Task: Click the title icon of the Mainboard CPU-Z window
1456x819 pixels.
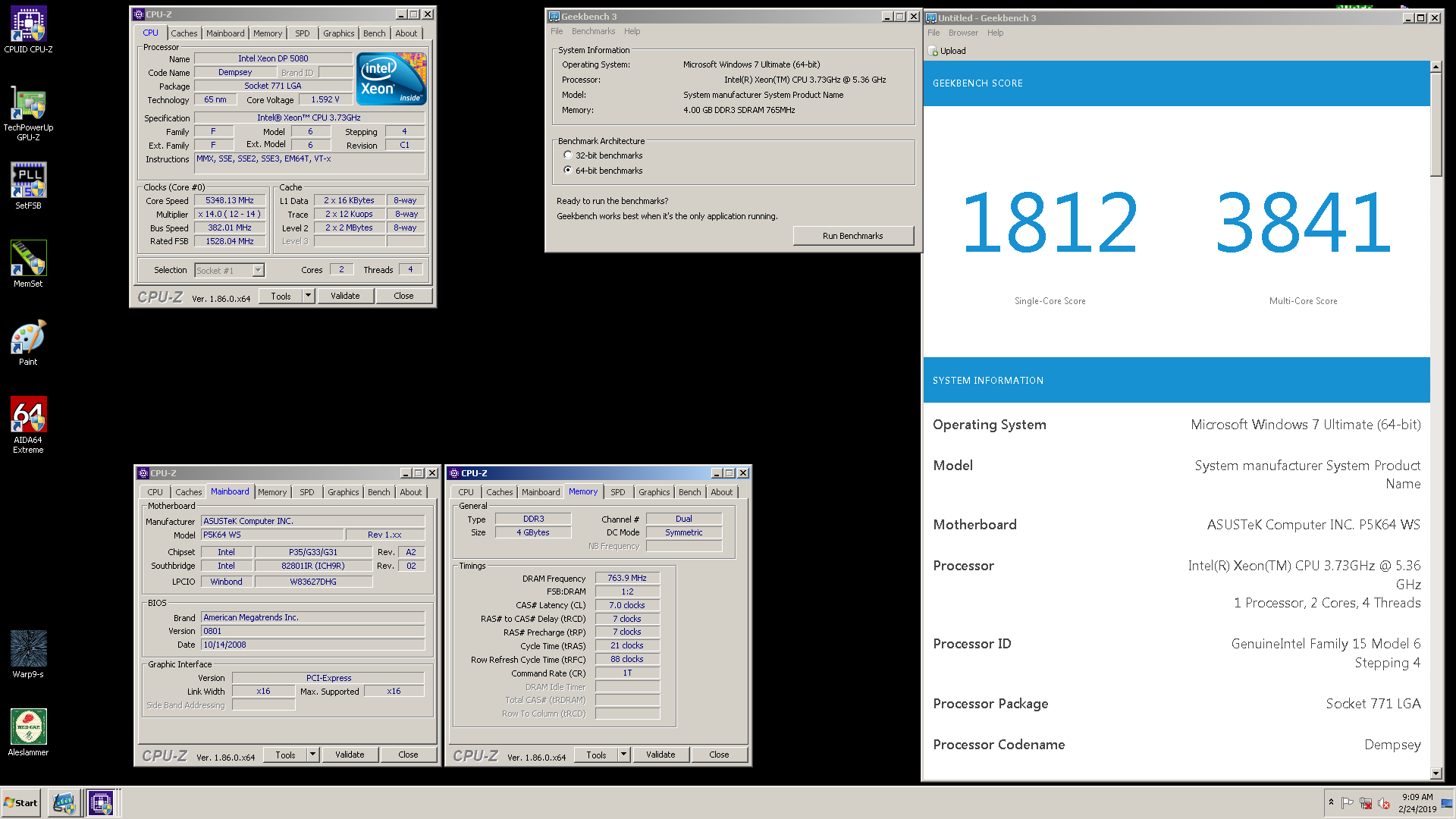Action: [x=143, y=473]
